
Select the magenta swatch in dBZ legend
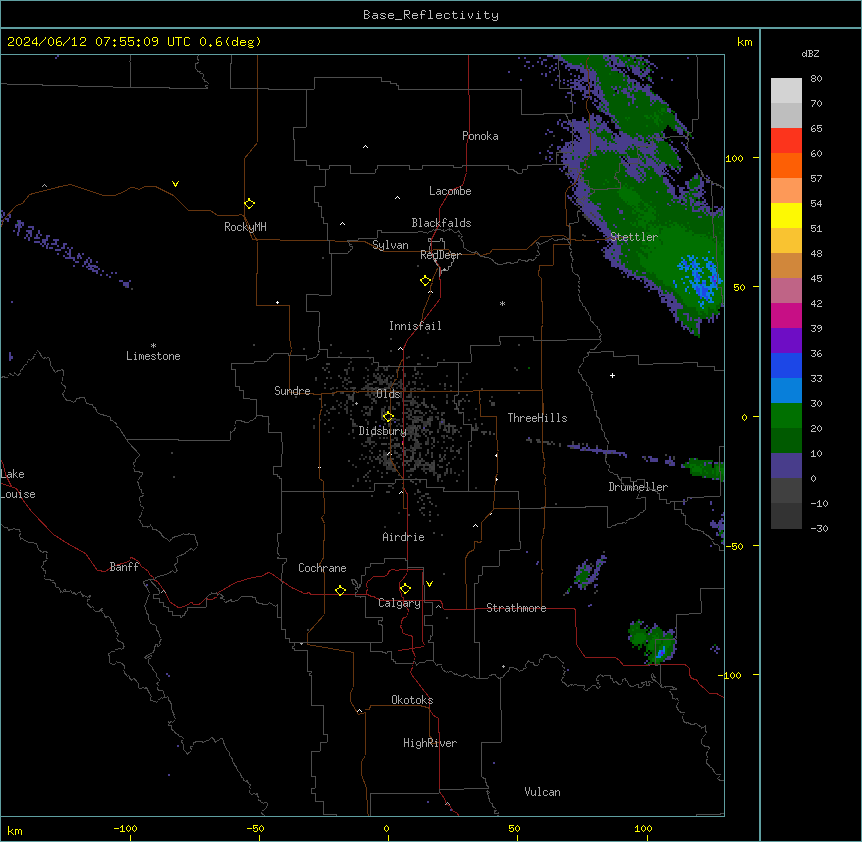pos(786,315)
